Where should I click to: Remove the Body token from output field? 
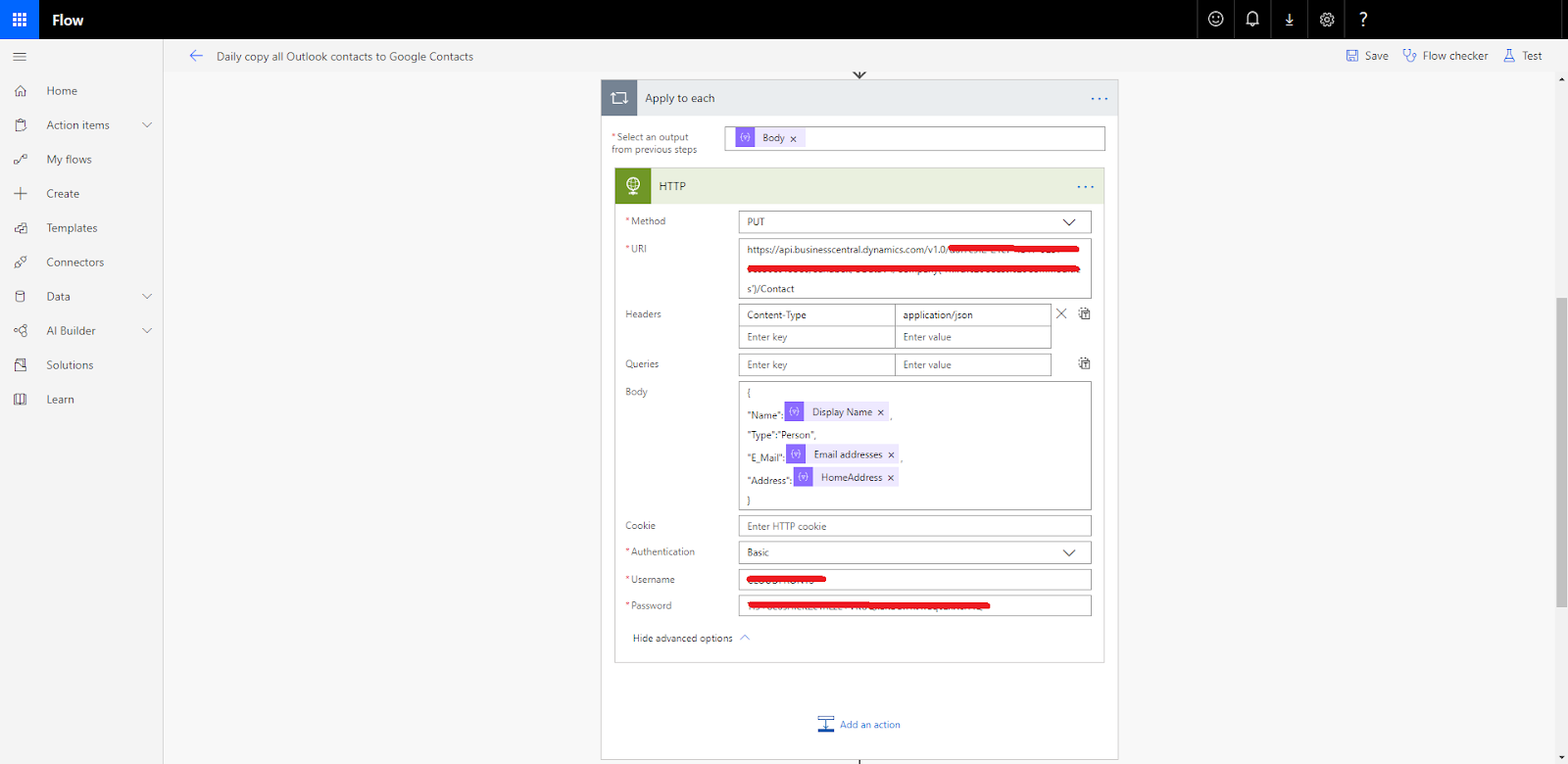point(794,139)
